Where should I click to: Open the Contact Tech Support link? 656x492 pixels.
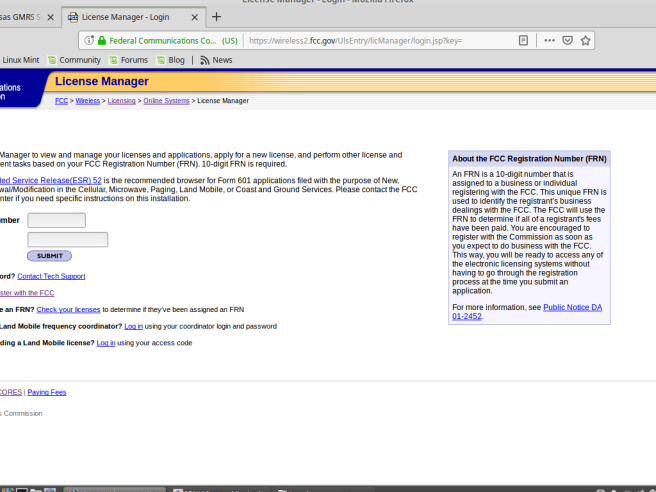point(51,276)
